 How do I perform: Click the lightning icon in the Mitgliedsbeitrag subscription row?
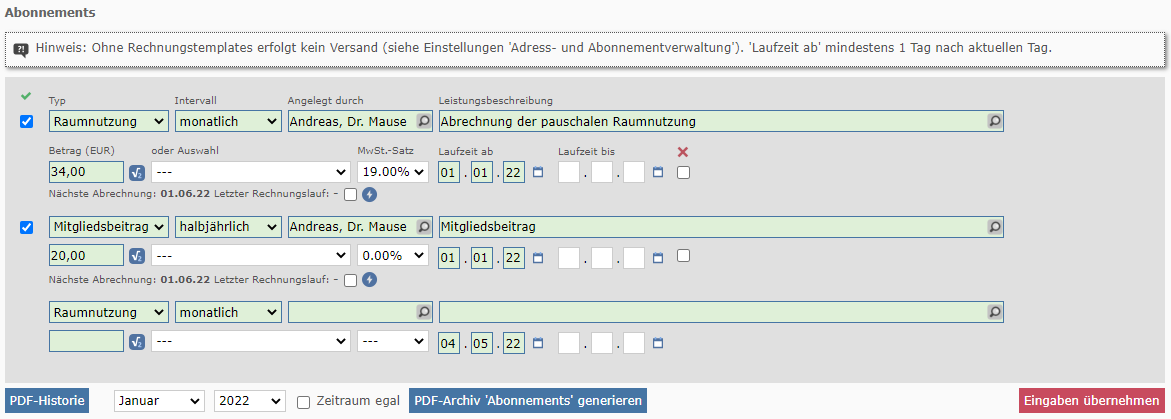tap(369, 280)
